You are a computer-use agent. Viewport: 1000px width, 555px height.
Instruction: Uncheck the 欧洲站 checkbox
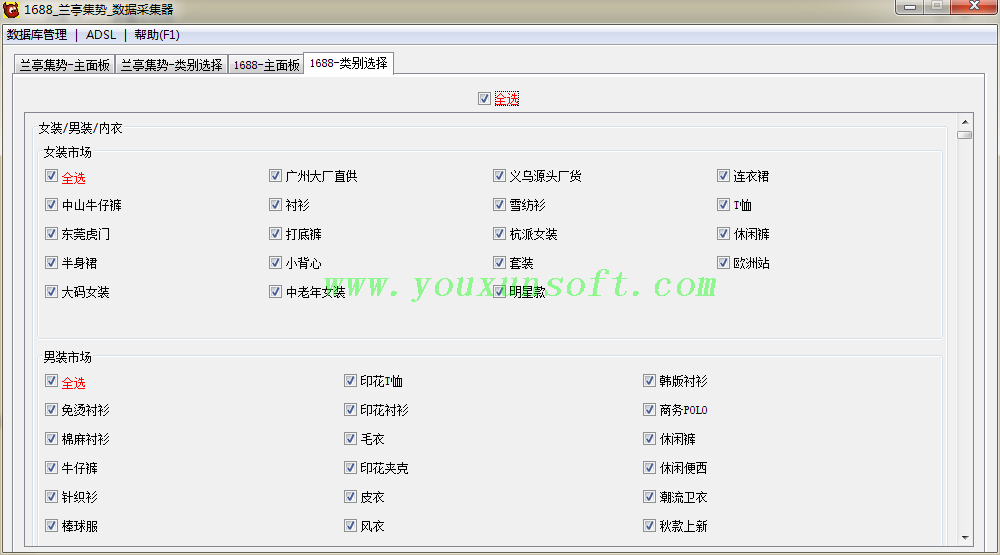coord(723,262)
